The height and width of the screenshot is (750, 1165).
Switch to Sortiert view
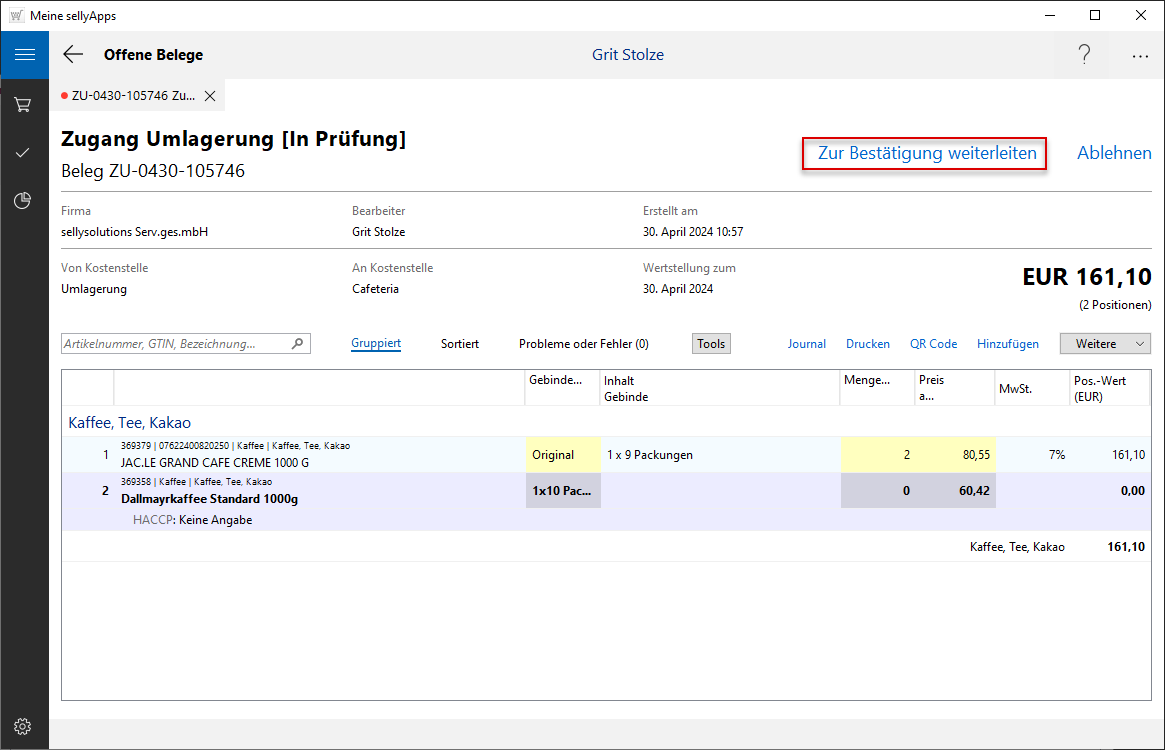(460, 344)
